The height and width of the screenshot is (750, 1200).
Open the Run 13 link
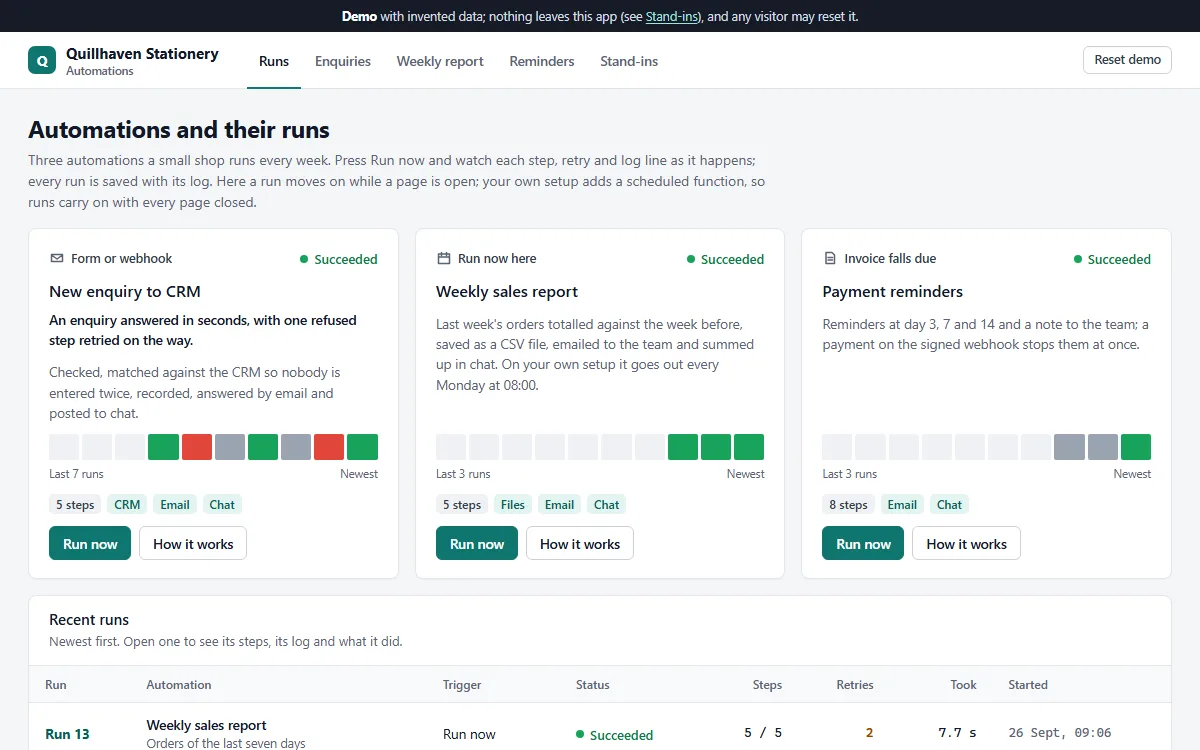coord(67,734)
